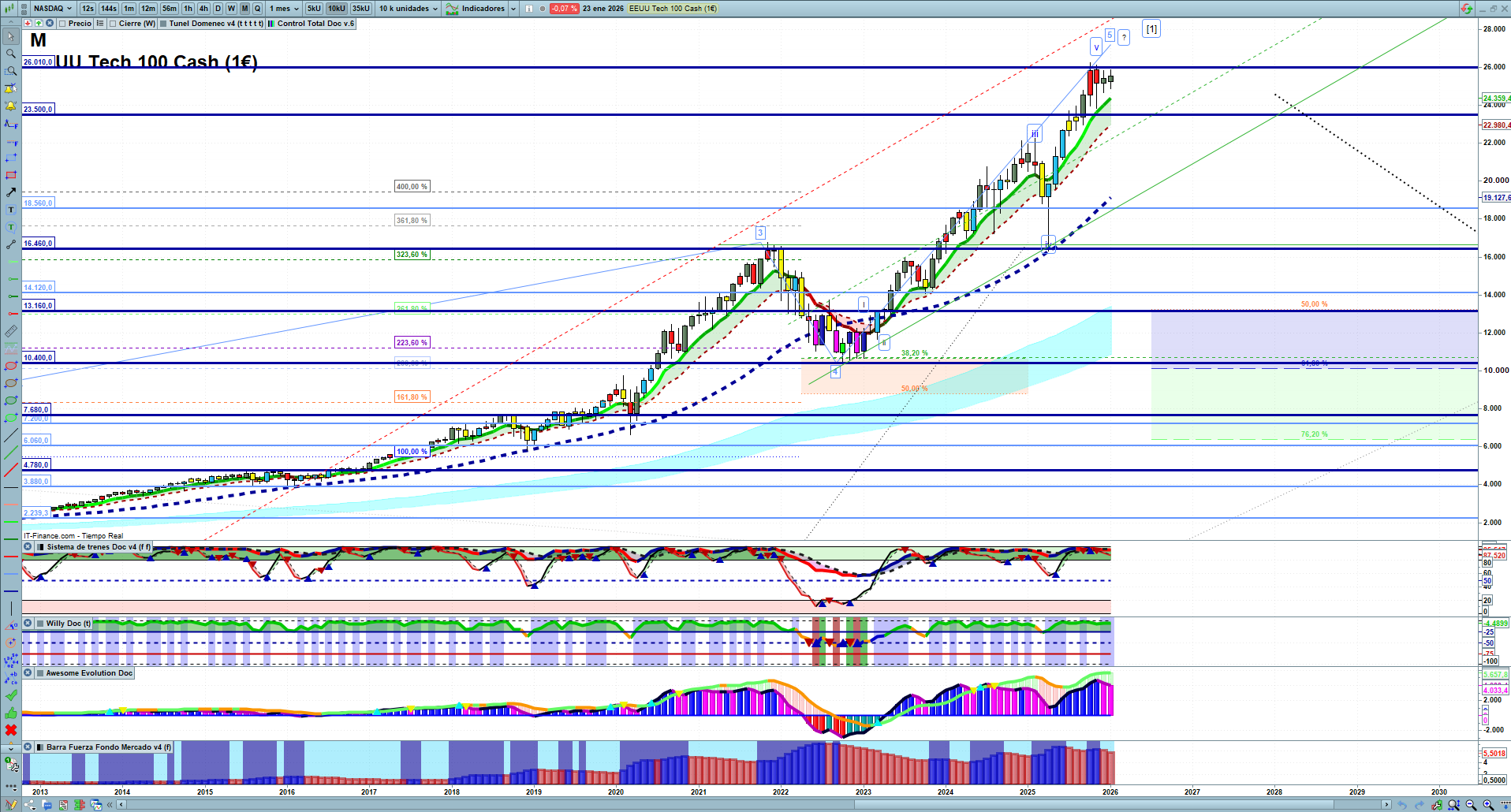Open Tunel Domenec v4 indicator label

pos(216,24)
